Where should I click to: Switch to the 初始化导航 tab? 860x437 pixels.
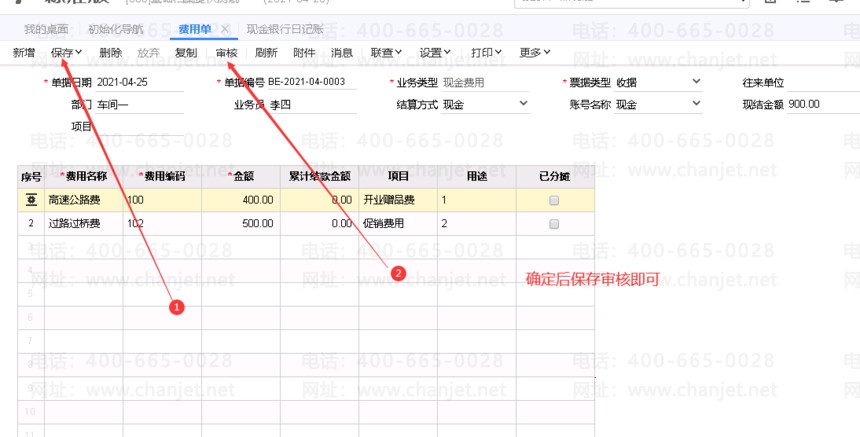click(x=115, y=29)
